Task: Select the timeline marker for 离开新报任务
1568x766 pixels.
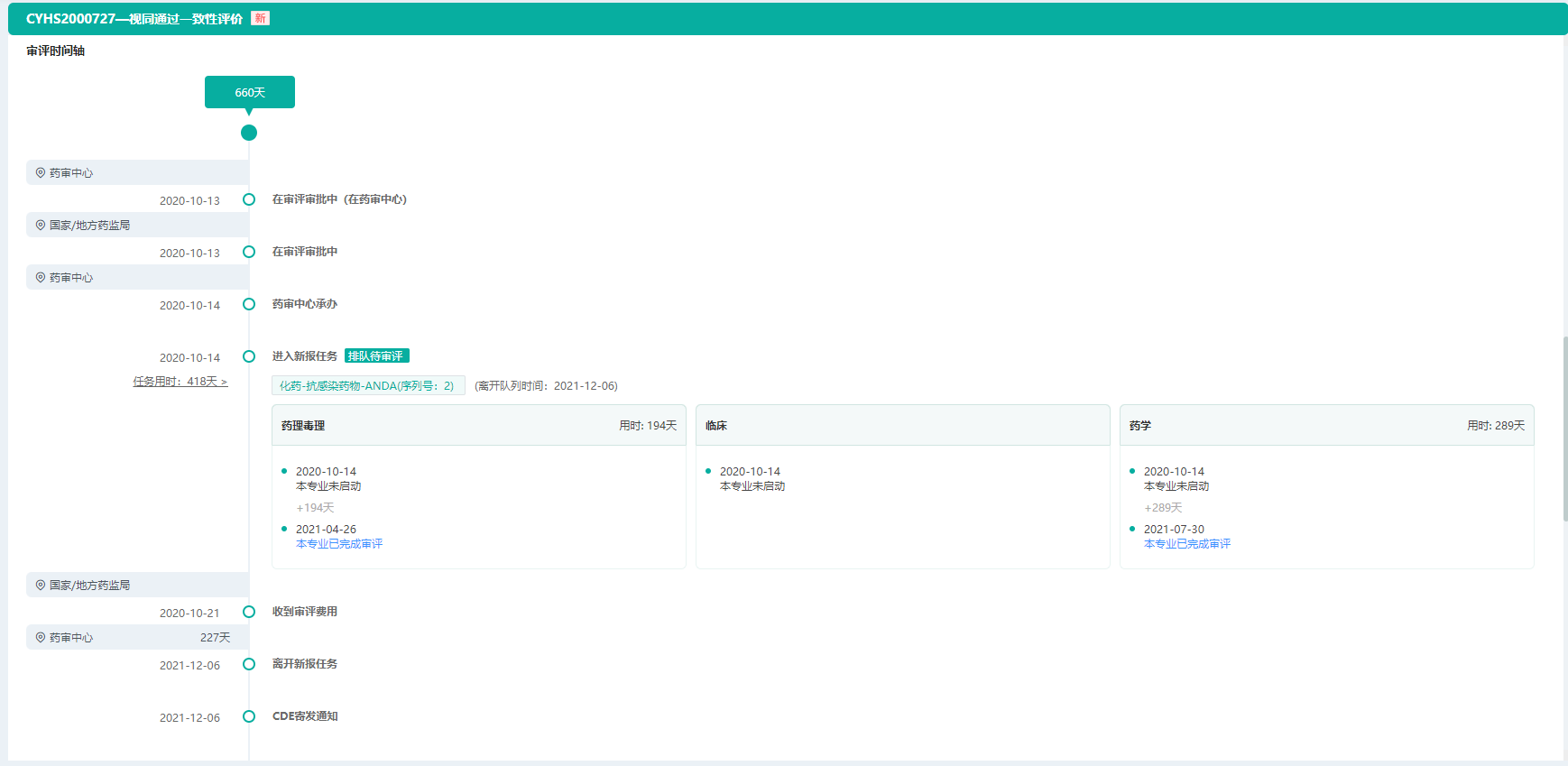Action: 249,664
